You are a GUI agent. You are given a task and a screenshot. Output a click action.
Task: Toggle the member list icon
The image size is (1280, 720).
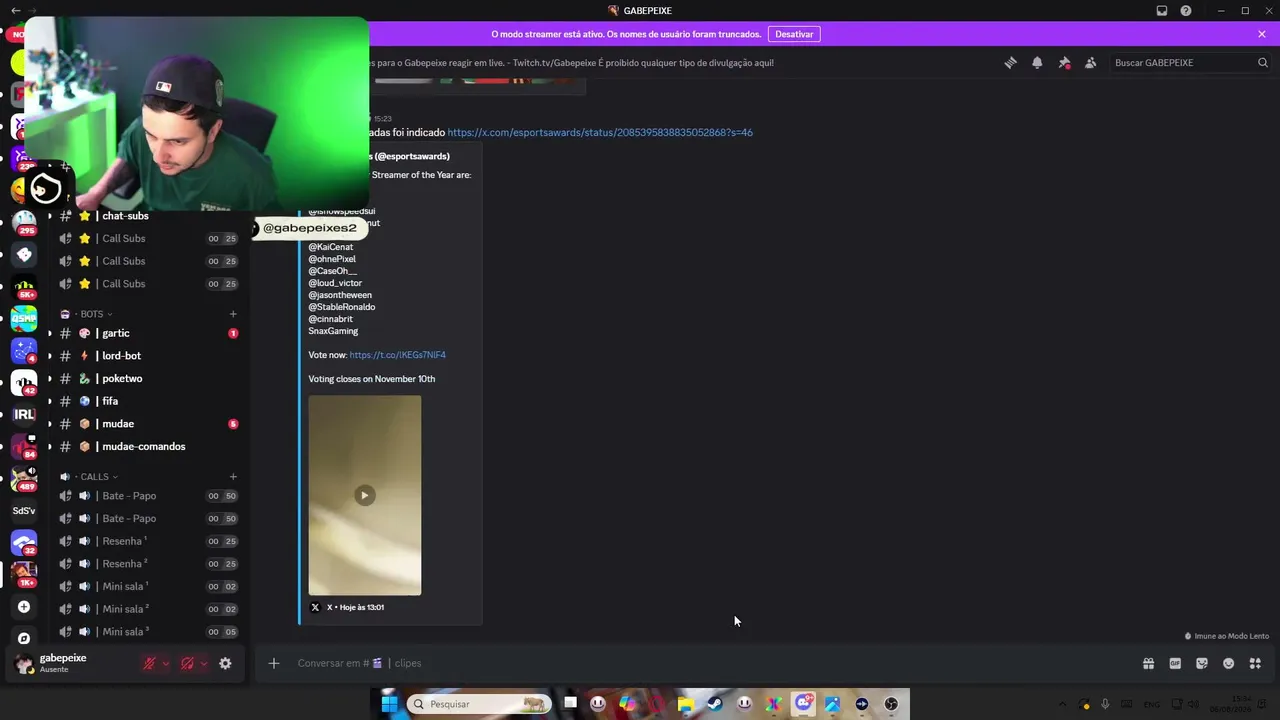(x=1090, y=63)
